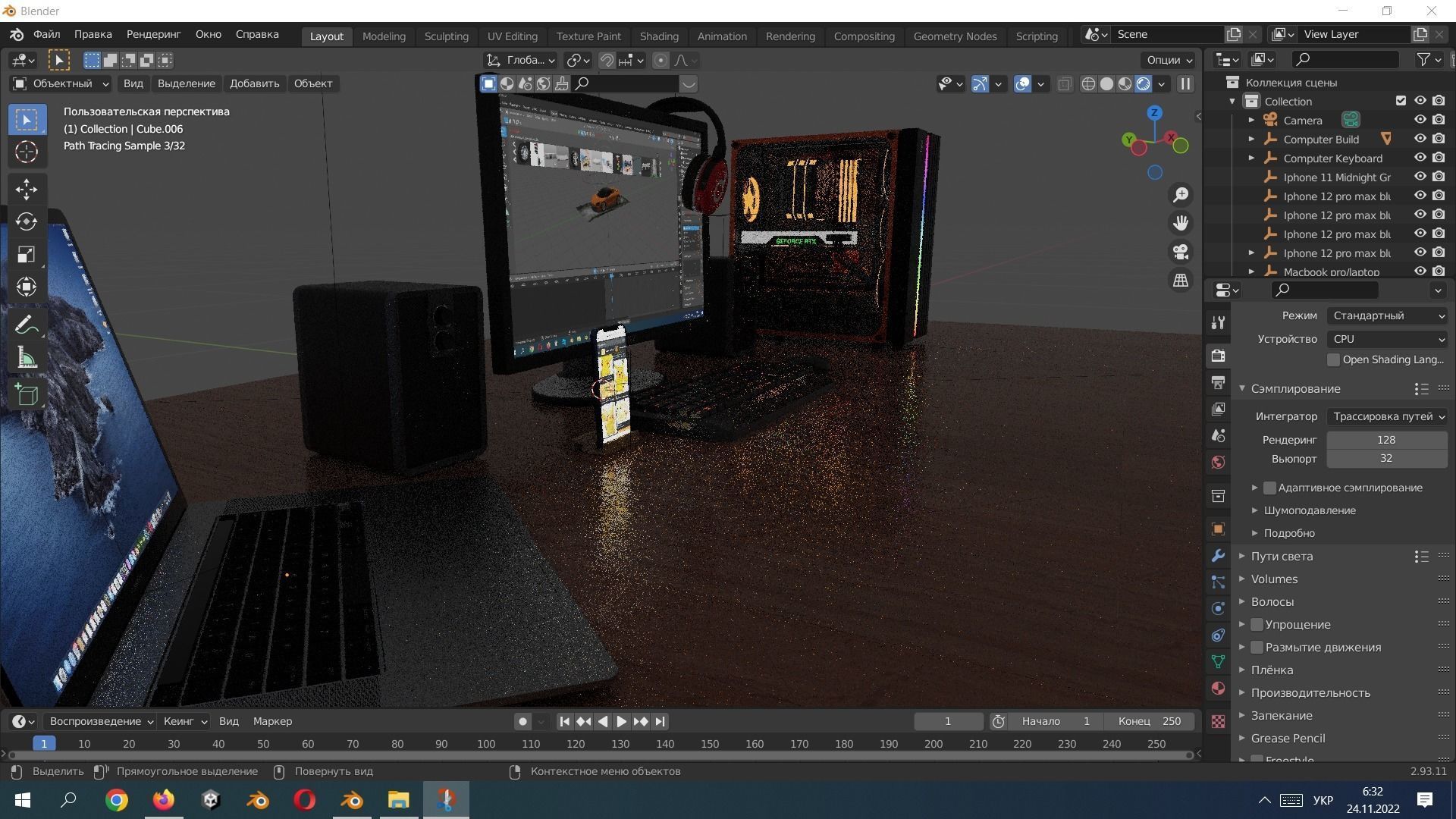Image resolution: width=1456 pixels, height=819 pixels.
Task: Click the outliner search field
Action: pyautogui.click(x=1345, y=59)
